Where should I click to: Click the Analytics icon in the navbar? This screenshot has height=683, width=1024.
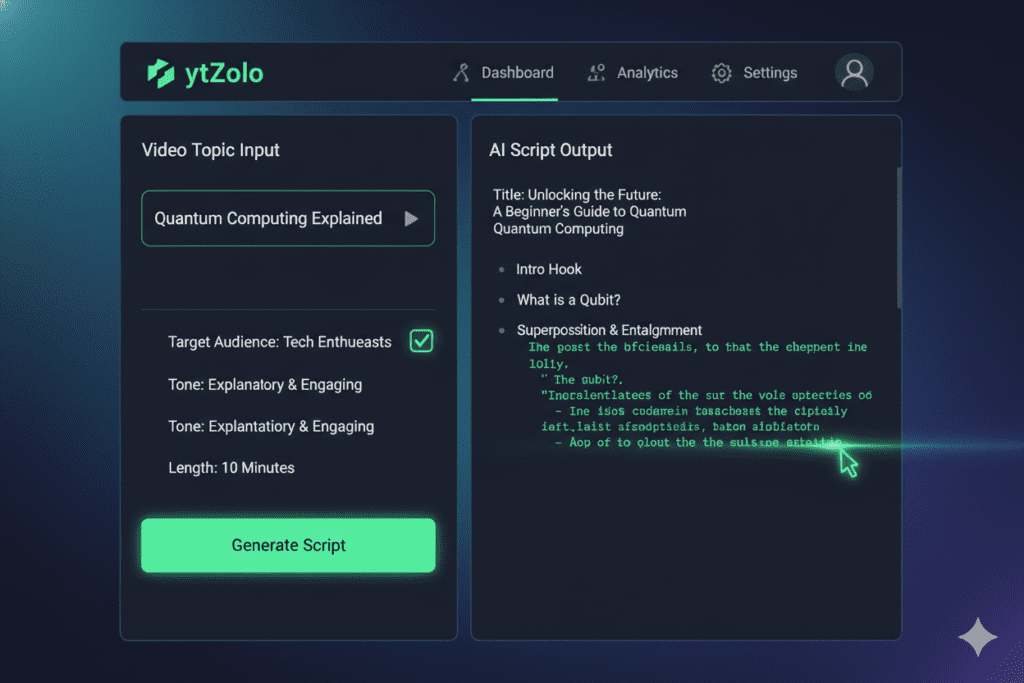(x=596, y=73)
